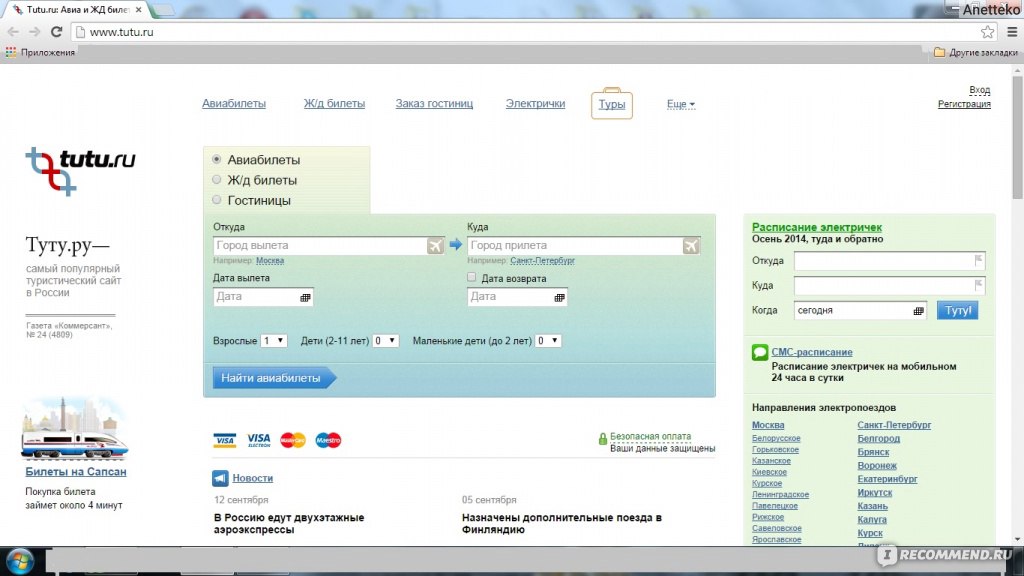Select Гостиницы radio button

(x=217, y=200)
